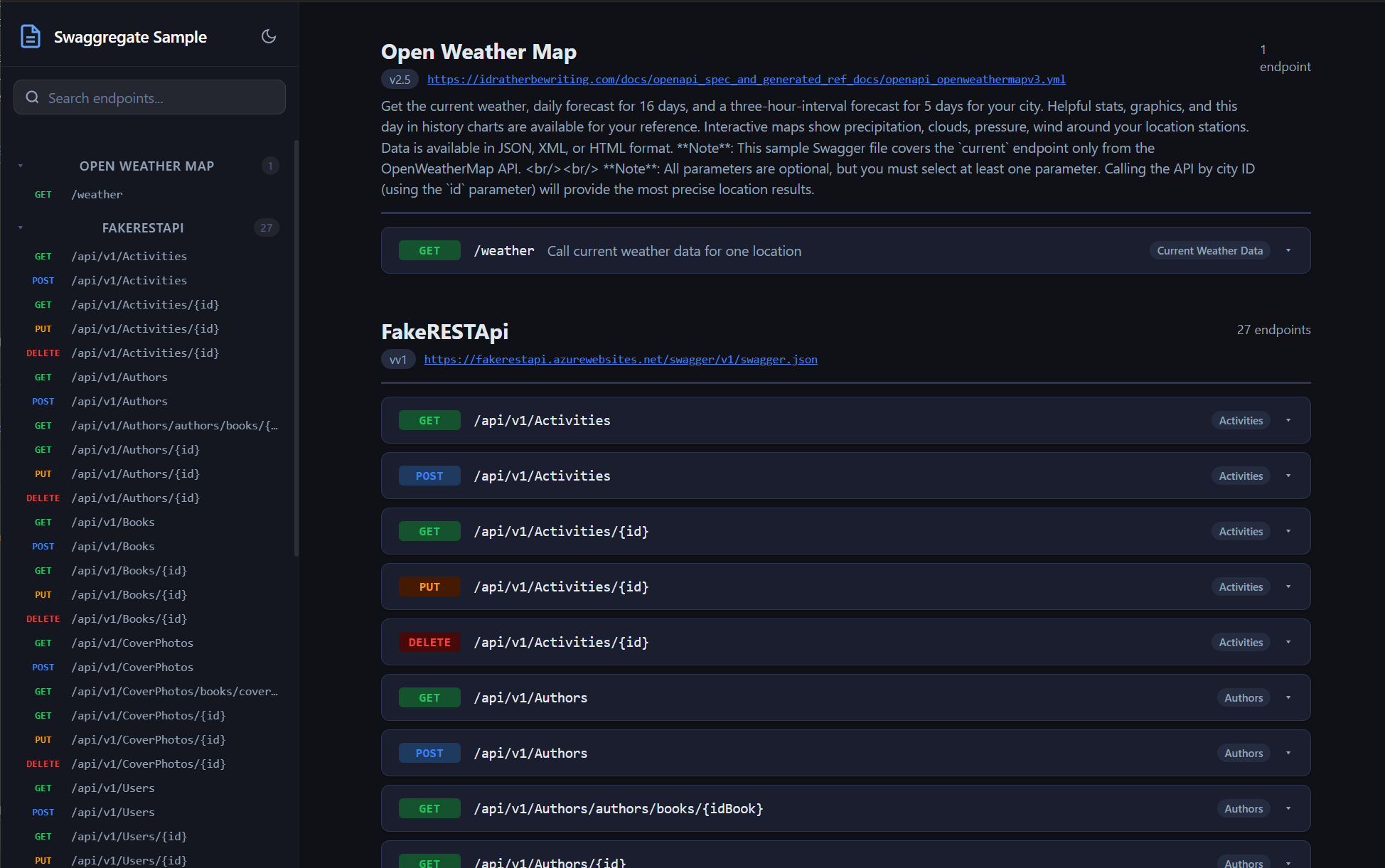Select the GET /weather sidebar entry
Screen dimensions: 1385x868
coord(149,194)
